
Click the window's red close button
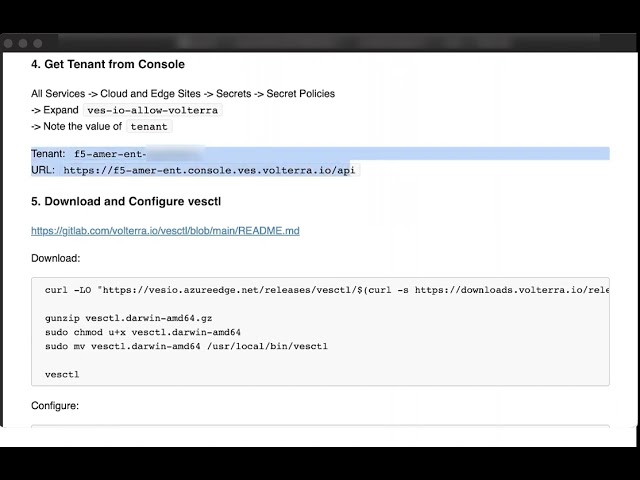8,43
